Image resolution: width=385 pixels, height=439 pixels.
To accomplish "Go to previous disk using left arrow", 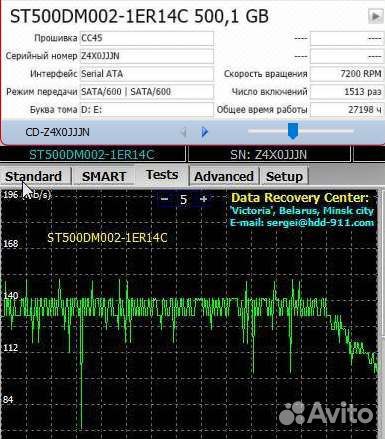I will 183,132.
